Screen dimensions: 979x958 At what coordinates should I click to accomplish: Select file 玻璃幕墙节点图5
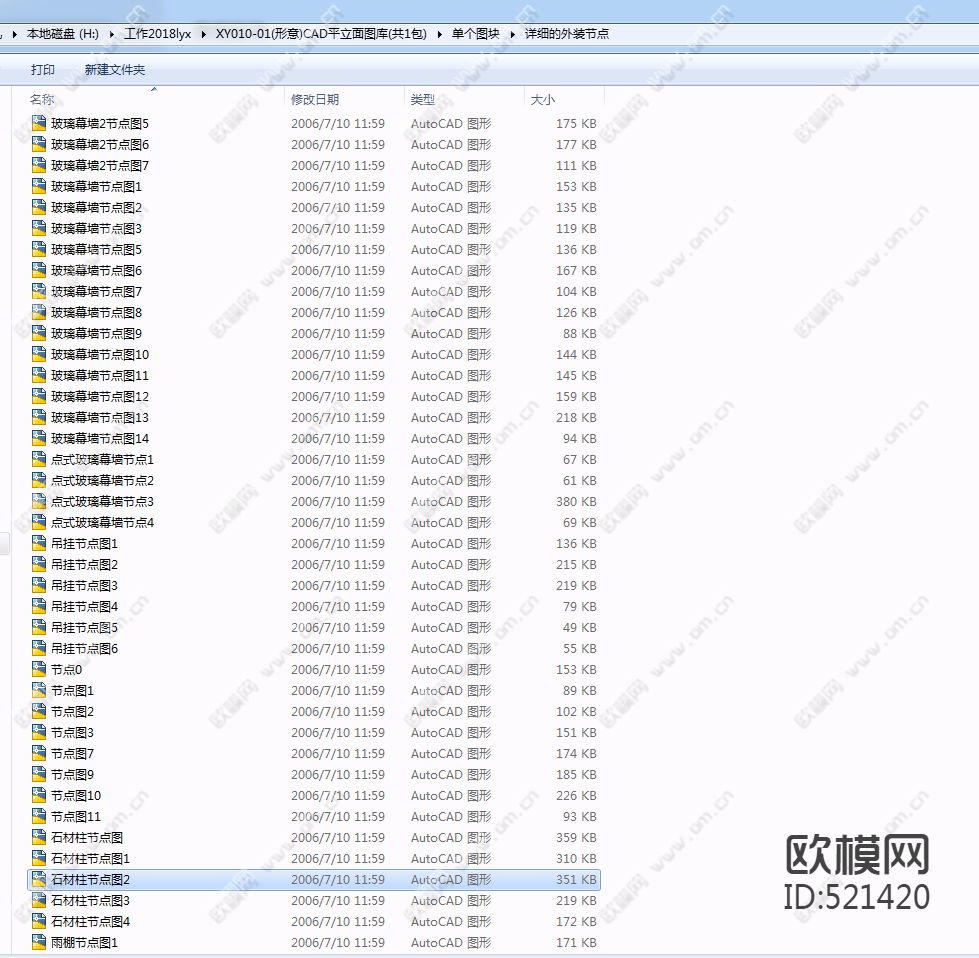pos(96,249)
